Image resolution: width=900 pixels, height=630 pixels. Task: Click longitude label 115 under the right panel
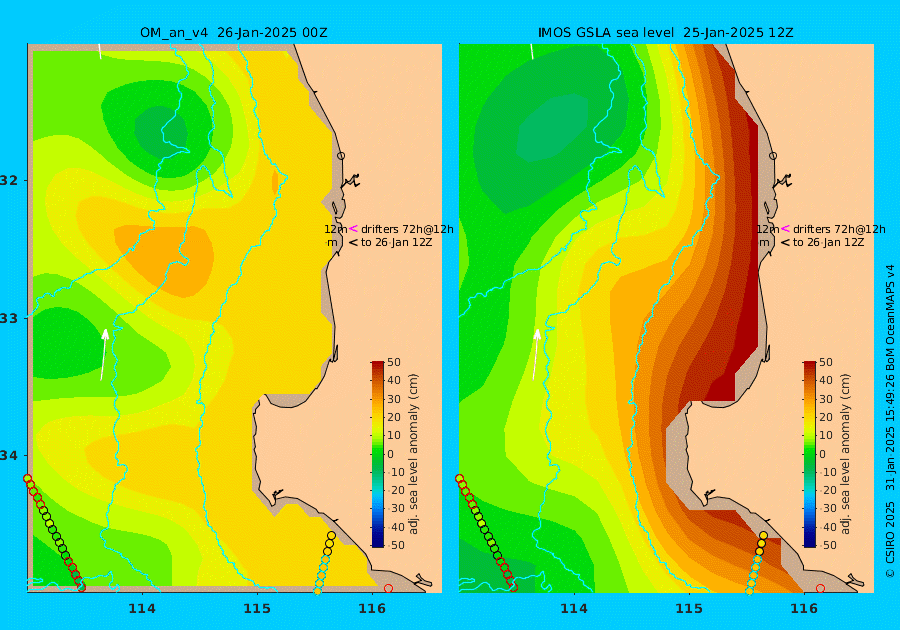689,609
